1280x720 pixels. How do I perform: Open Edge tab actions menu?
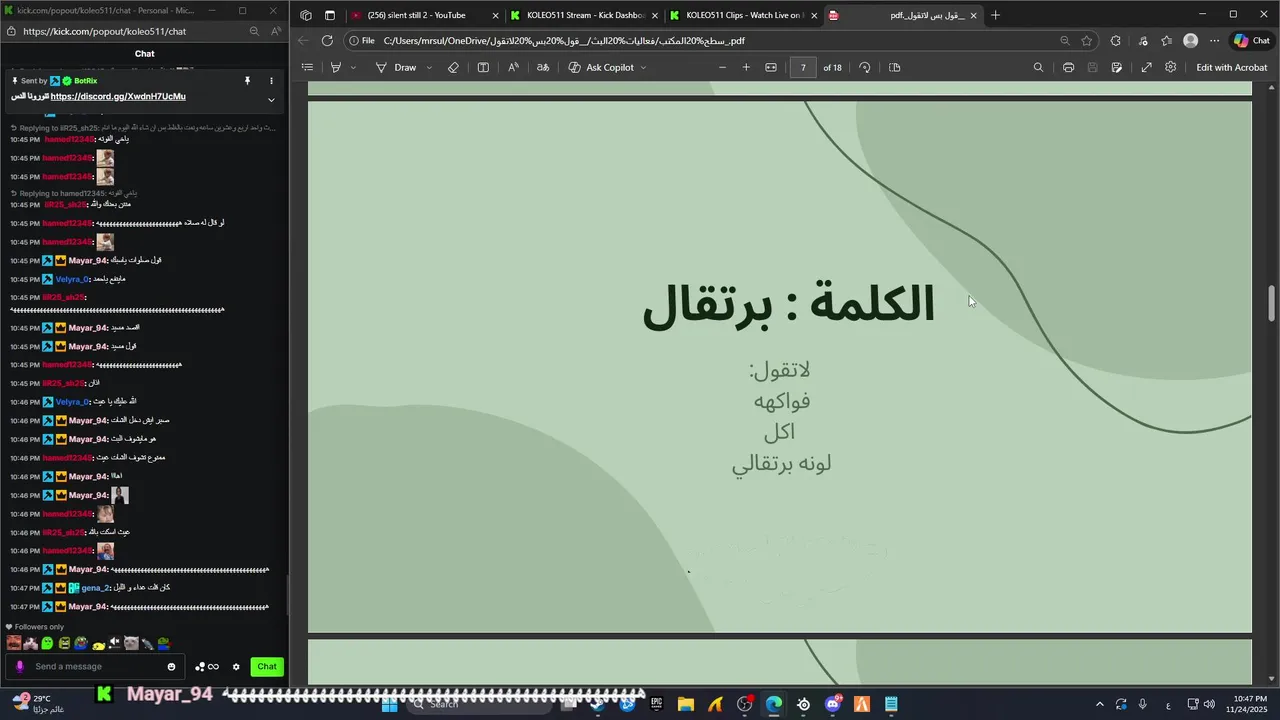coord(330,15)
